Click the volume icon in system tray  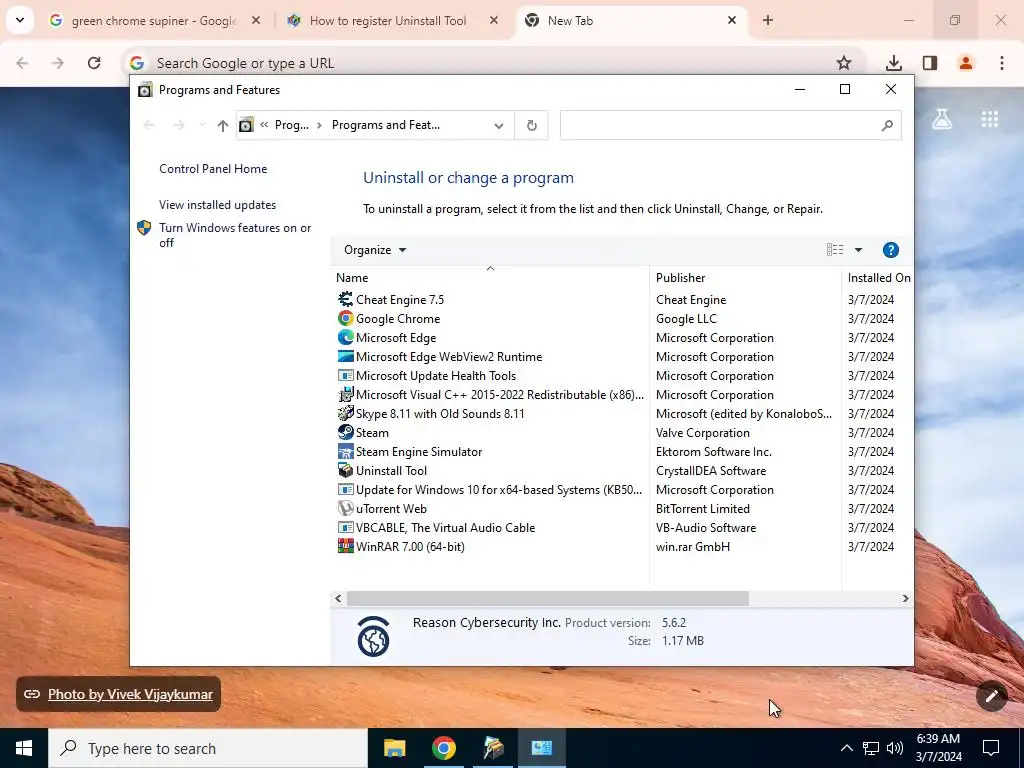[x=895, y=748]
